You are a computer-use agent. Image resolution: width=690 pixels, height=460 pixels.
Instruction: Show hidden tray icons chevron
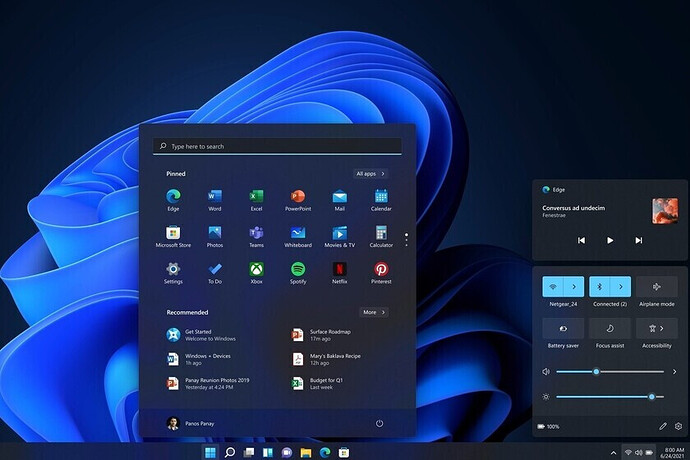point(613,453)
